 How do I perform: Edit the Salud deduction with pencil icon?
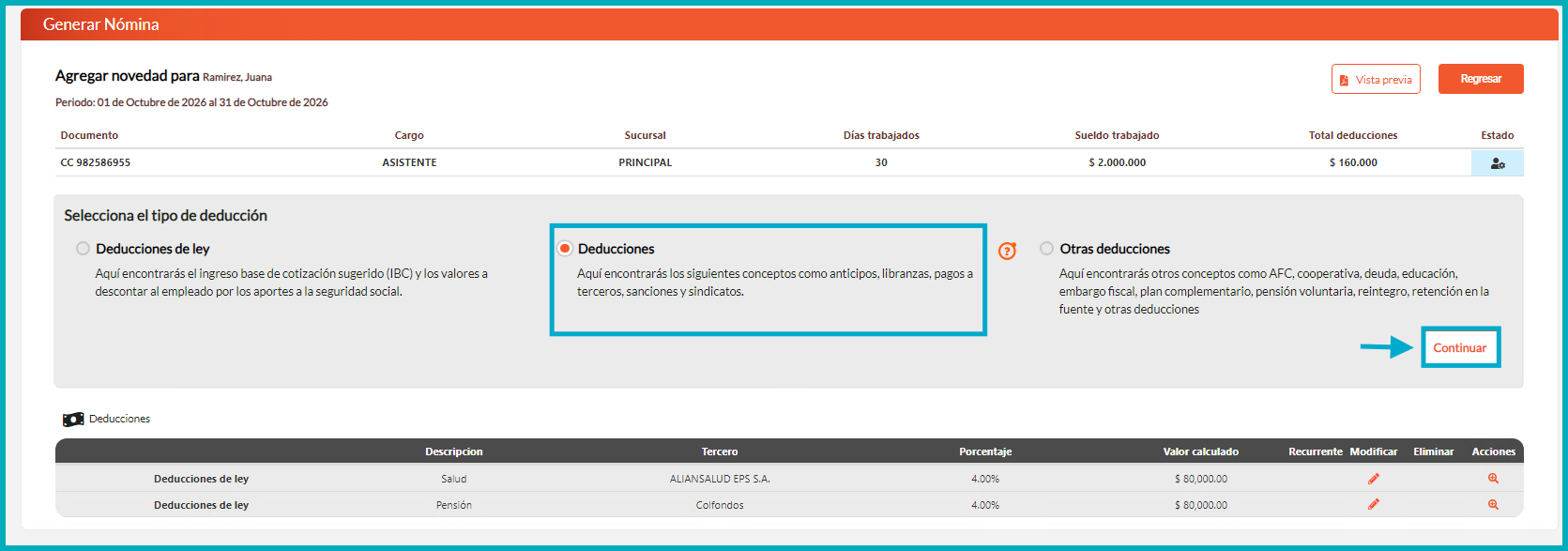(1374, 479)
